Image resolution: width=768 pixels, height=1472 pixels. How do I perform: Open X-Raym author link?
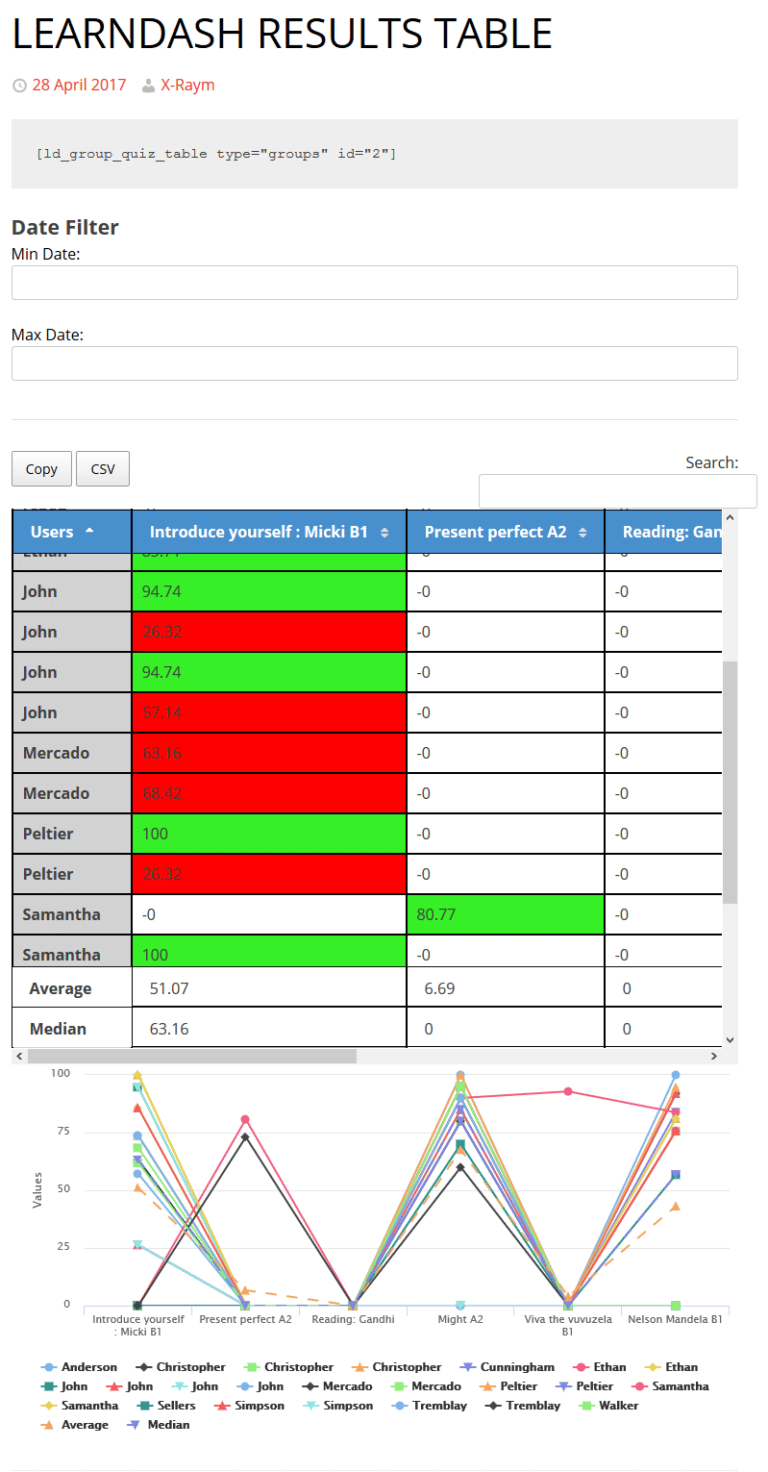pyautogui.click(x=187, y=85)
